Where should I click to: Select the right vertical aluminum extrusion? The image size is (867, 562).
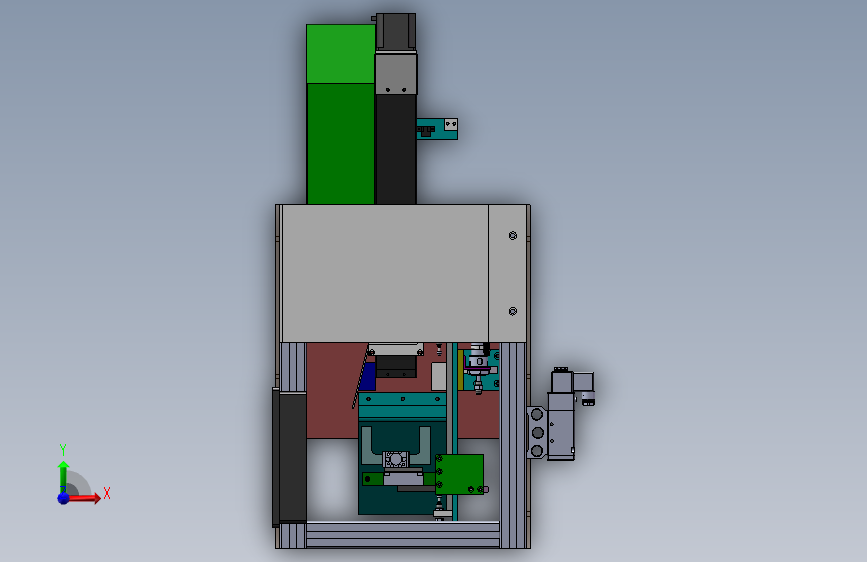(514, 445)
